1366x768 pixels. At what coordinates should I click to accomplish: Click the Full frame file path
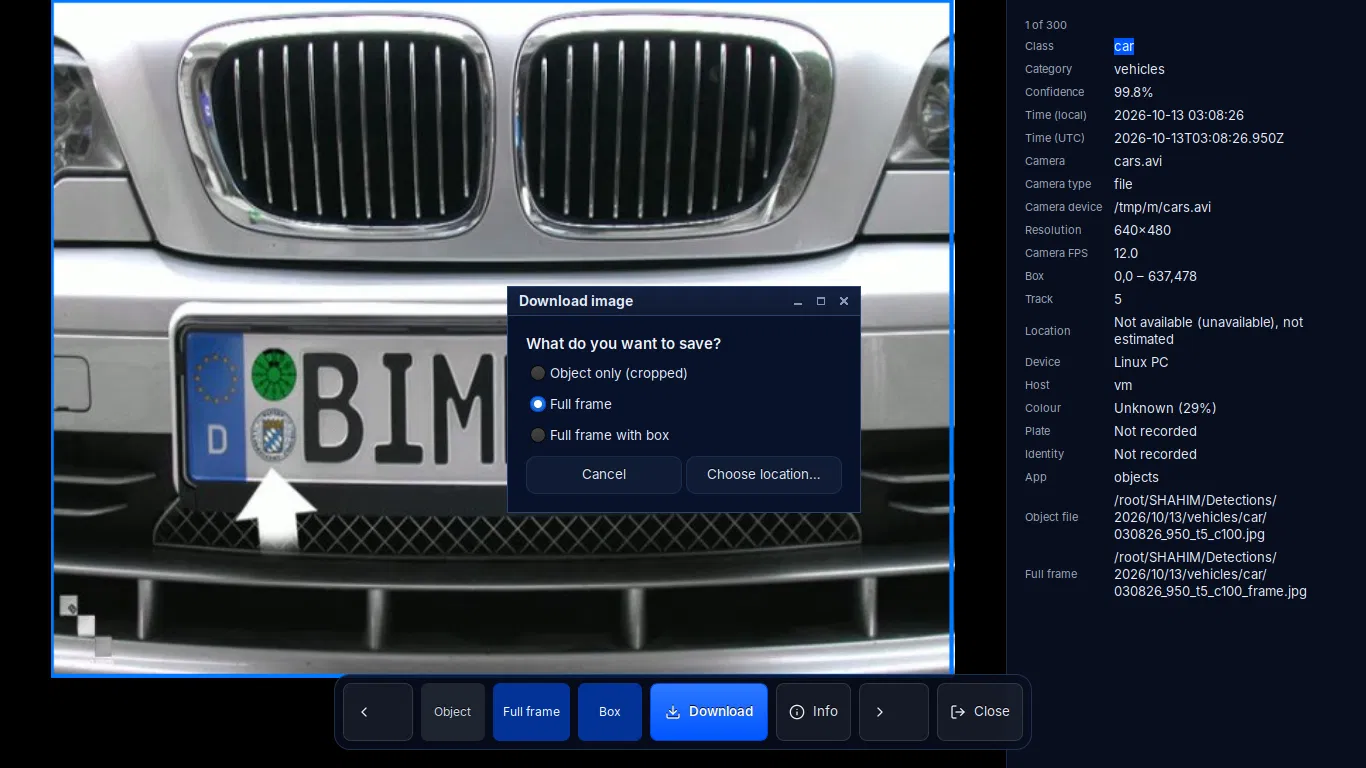[1210, 574]
